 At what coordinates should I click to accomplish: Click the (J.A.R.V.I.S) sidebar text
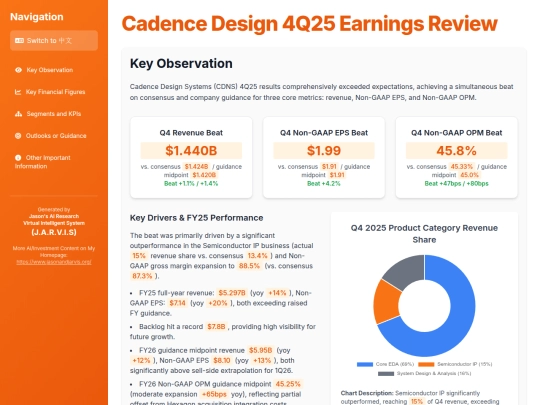54,232
